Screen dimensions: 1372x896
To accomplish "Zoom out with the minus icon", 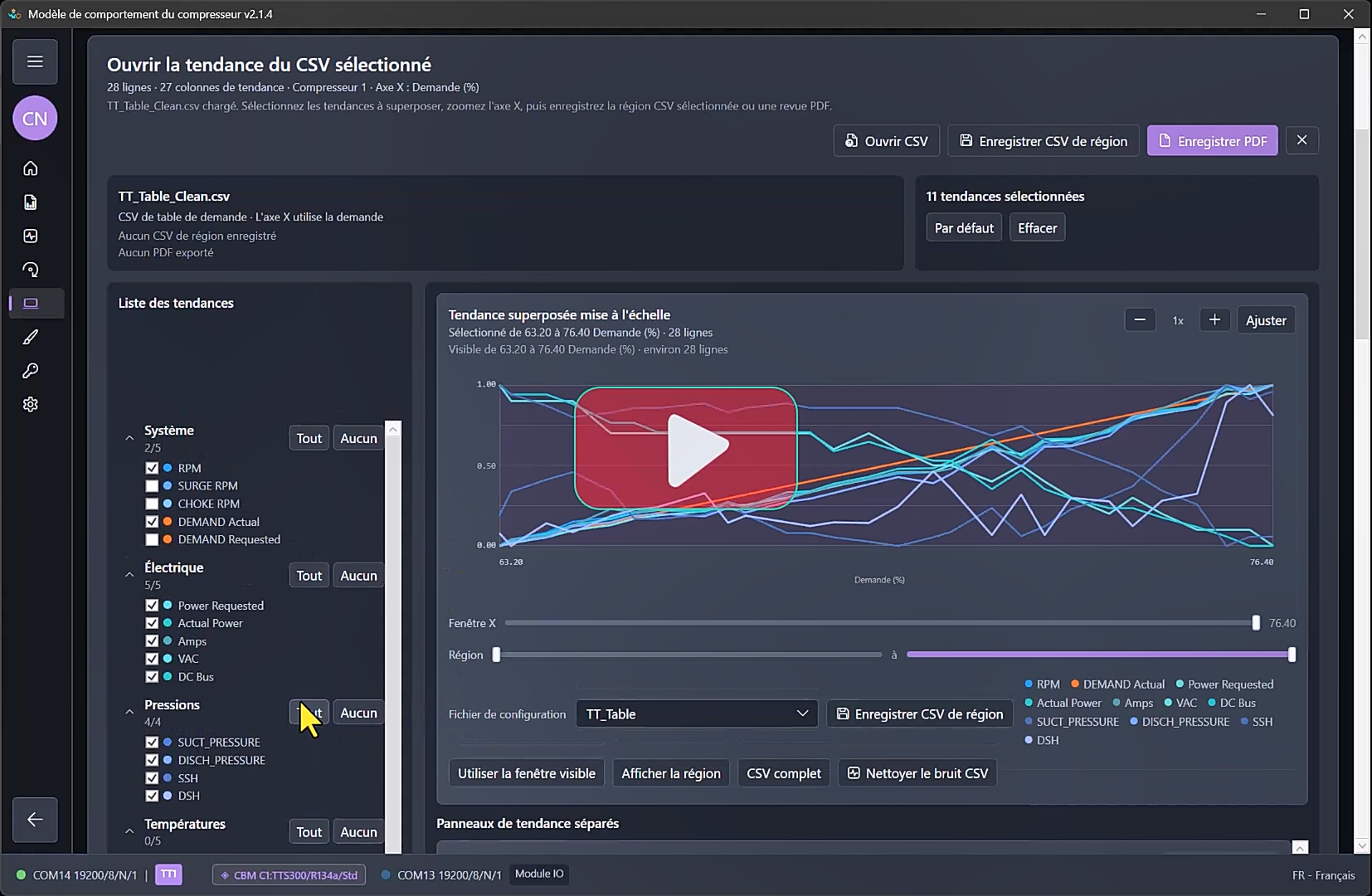I will pos(1140,320).
